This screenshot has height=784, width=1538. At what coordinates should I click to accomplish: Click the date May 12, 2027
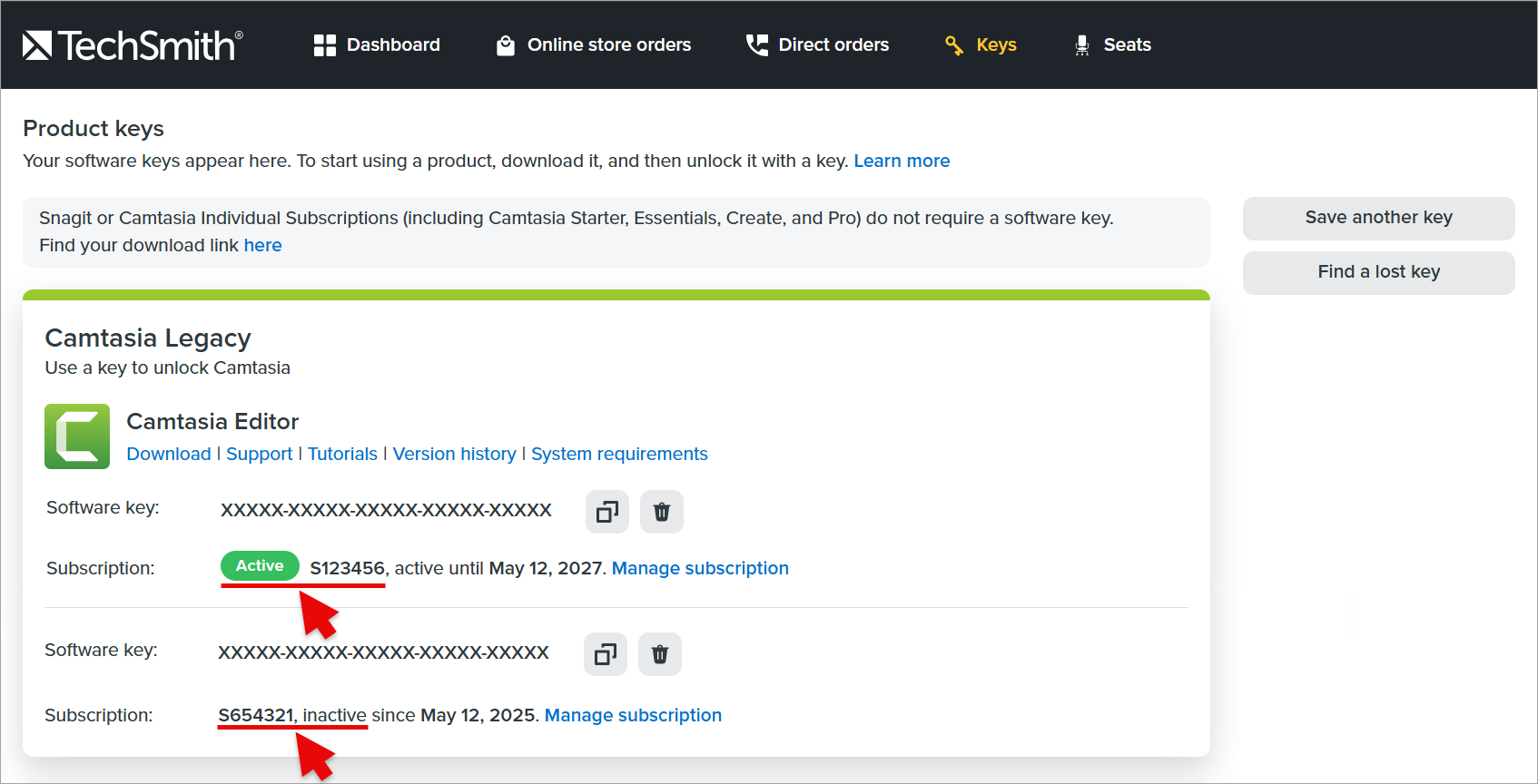pos(546,569)
